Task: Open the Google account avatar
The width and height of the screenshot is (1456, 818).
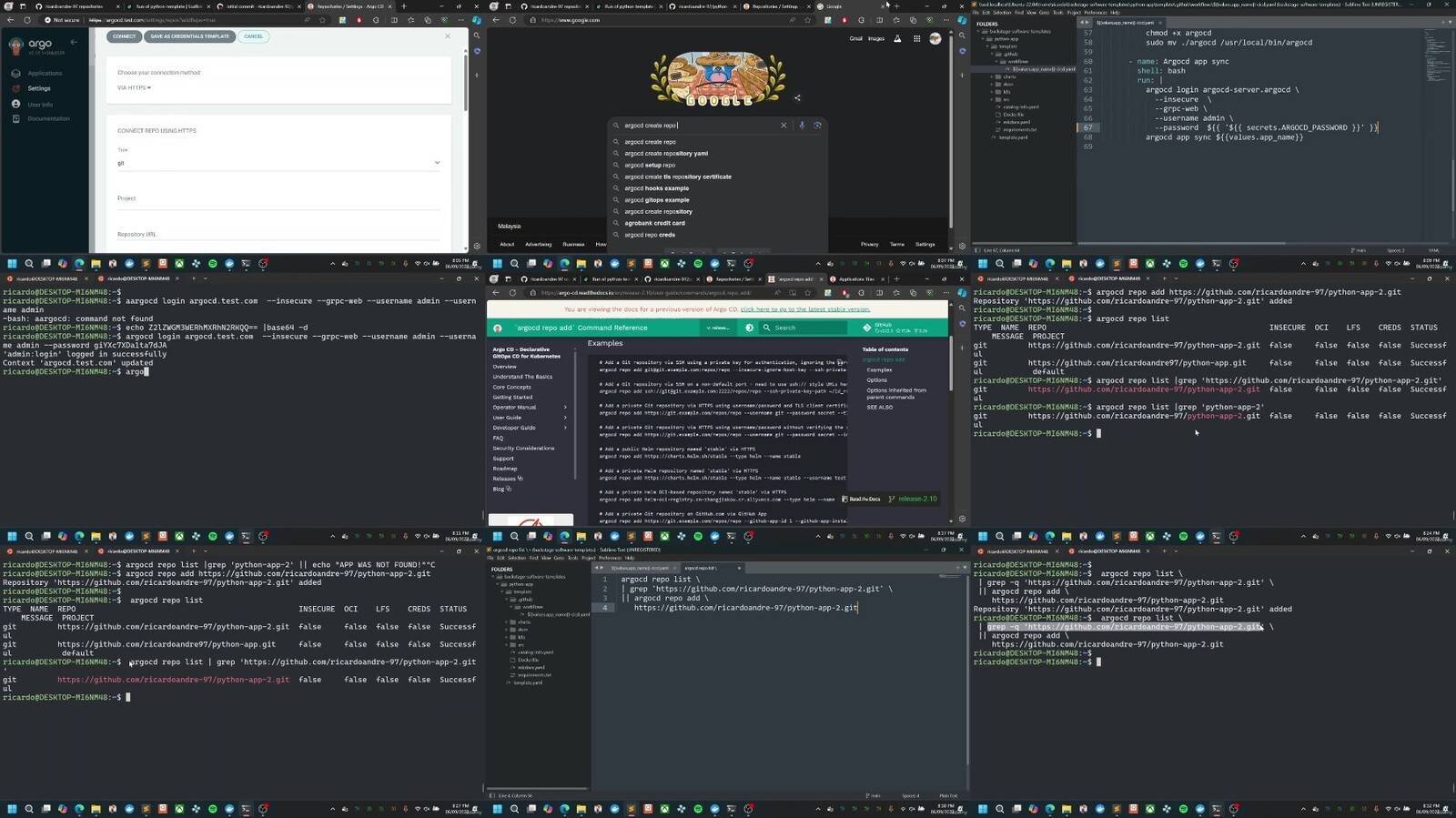Action: tap(935, 38)
